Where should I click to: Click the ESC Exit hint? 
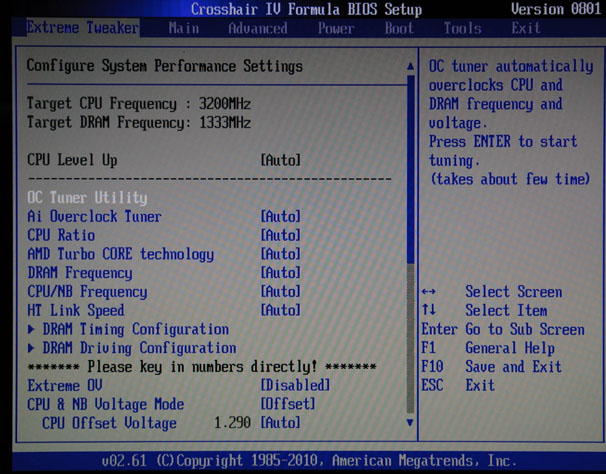(x=458, y=385)
